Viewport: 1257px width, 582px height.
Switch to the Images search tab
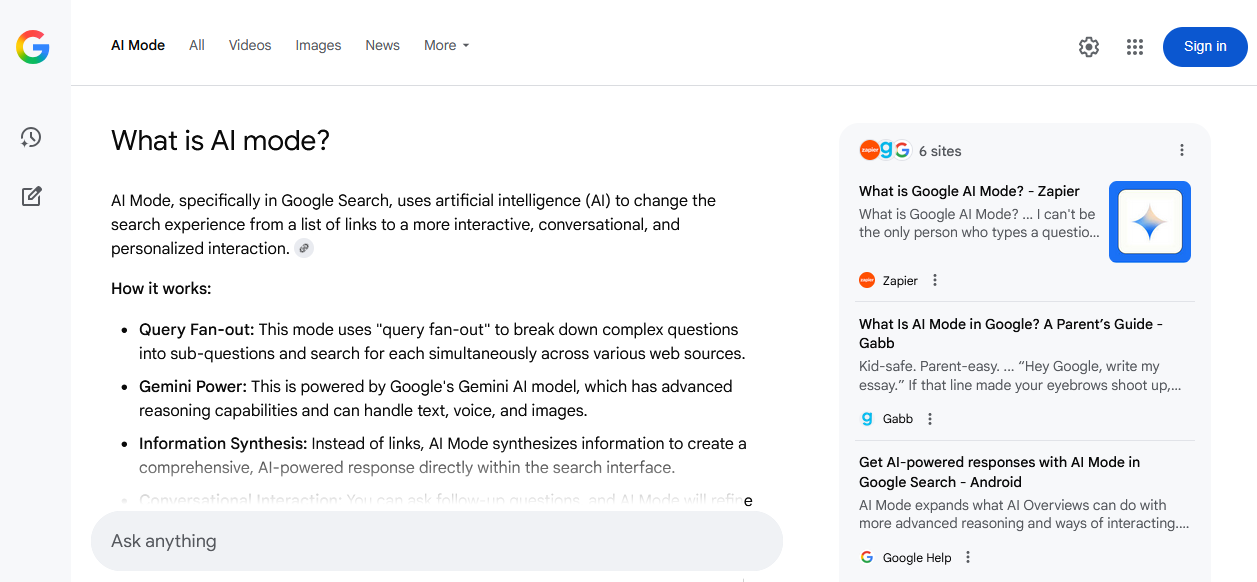click(x=318, y=45)
